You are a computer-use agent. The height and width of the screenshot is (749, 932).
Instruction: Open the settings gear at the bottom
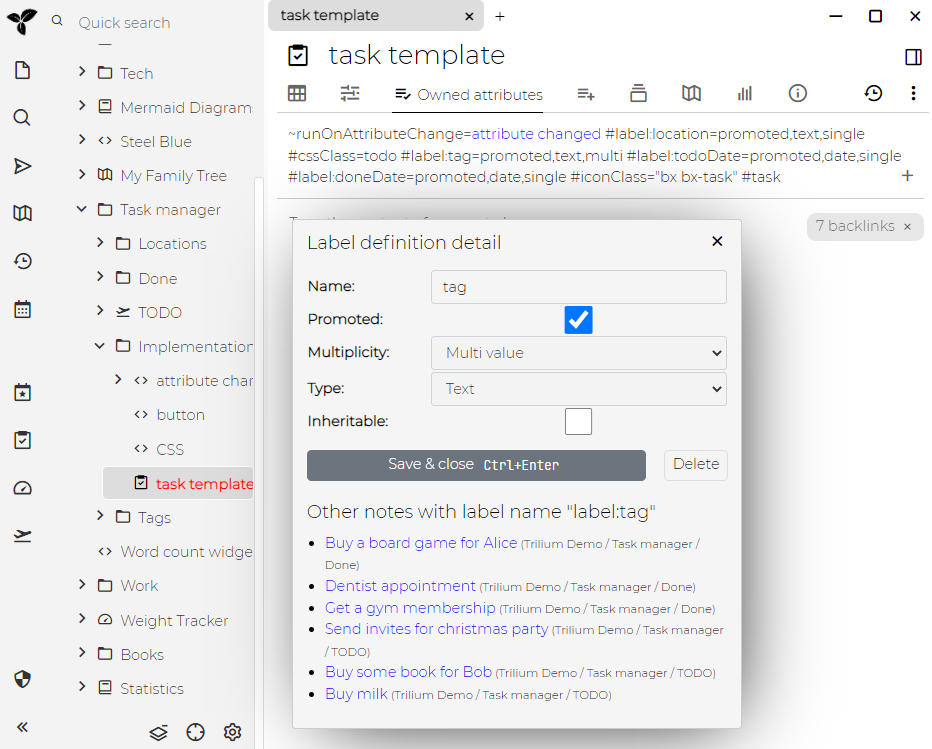click(232, 732)
